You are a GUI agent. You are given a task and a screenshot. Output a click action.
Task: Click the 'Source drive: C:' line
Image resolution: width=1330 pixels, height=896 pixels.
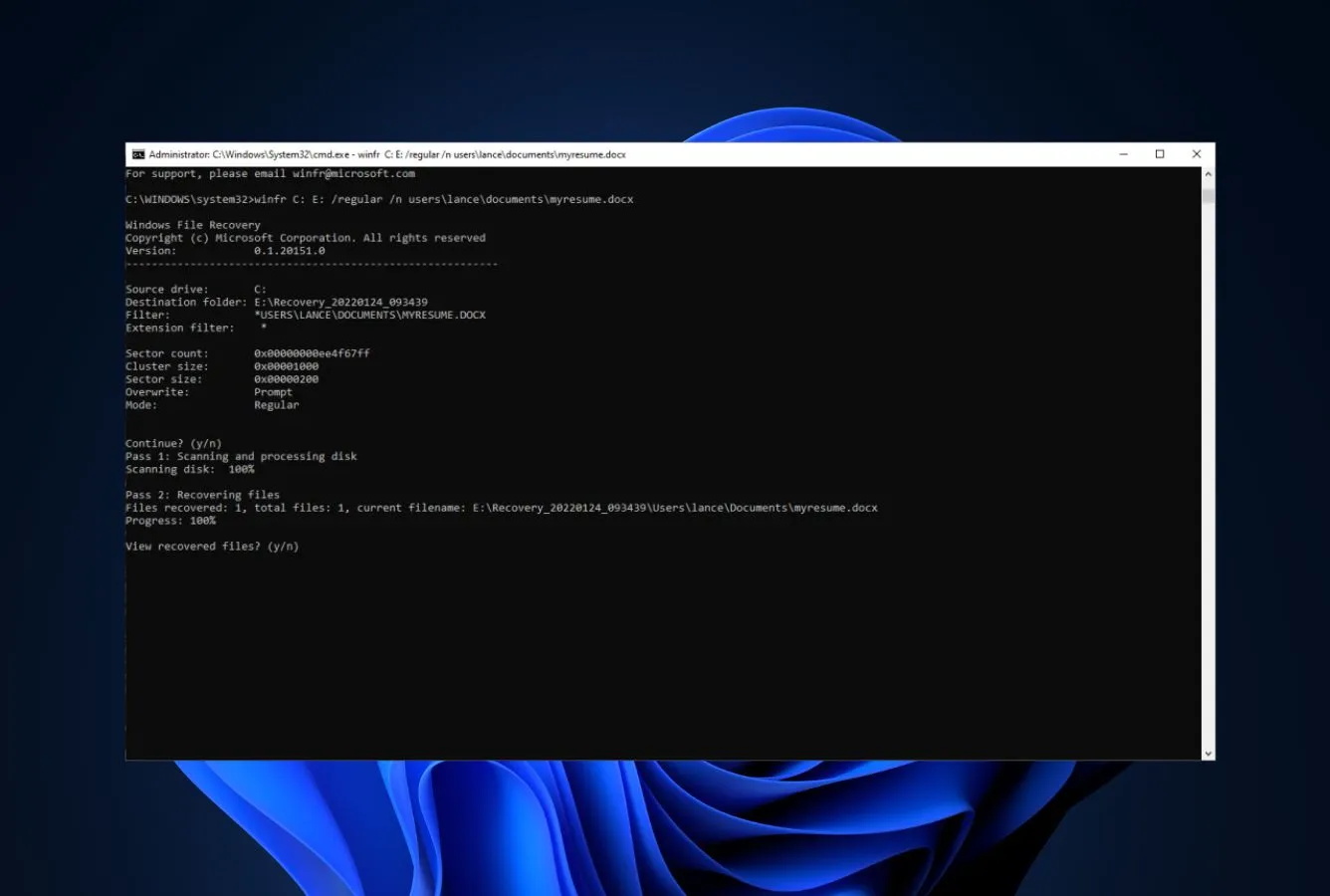click(196, 290)
